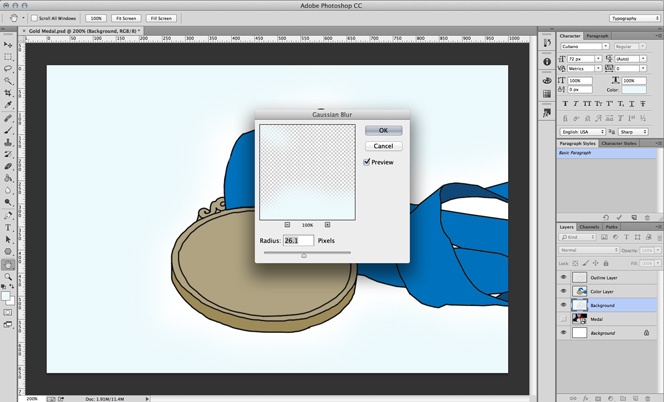The width and height of the screenshot is (664, 402).
Task: Hide the locked Background layer eye
Action: point(563,333)
